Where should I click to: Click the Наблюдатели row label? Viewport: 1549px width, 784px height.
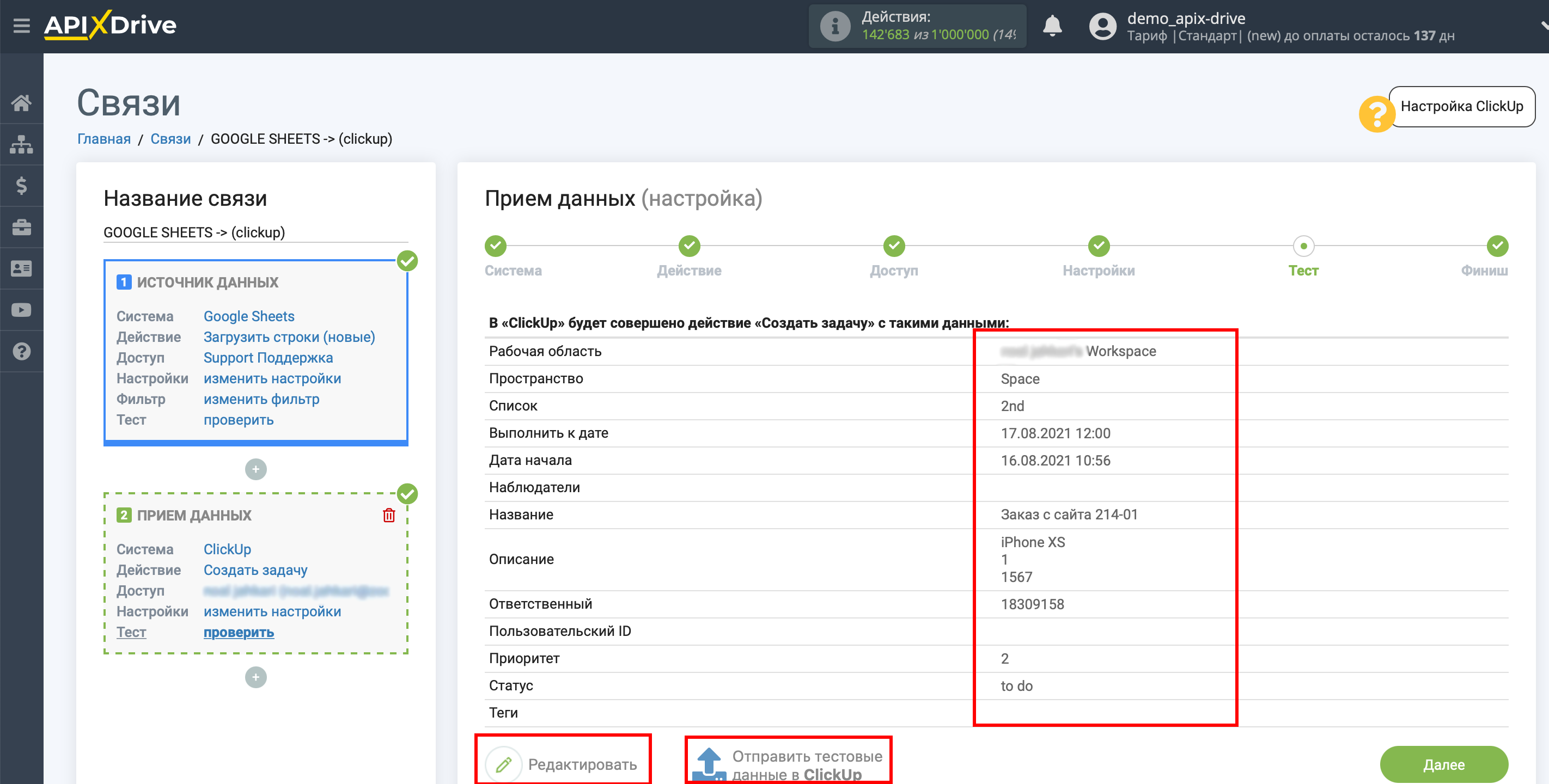(534, 488)
